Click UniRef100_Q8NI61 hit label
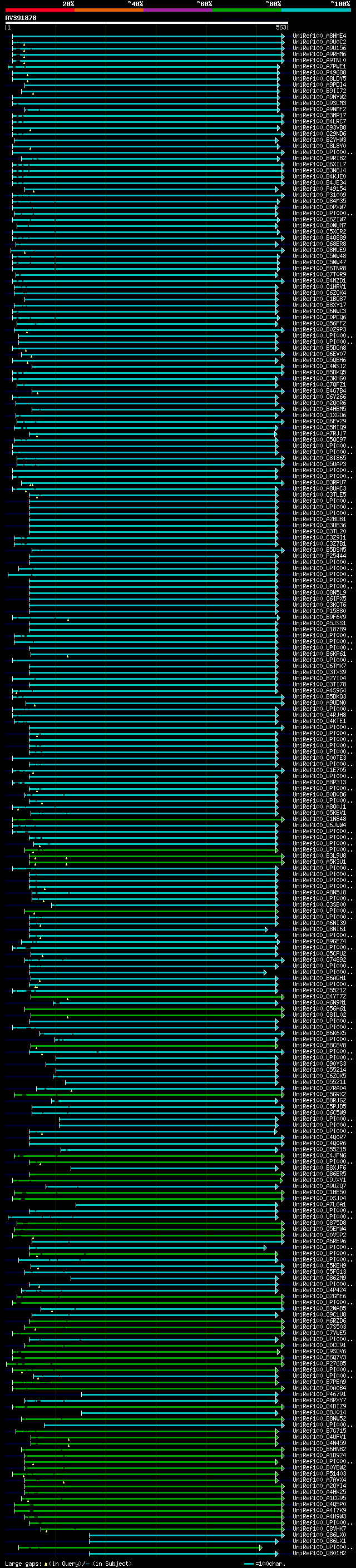The height and width of the screenshot is (1568, 356). point(319,929)
